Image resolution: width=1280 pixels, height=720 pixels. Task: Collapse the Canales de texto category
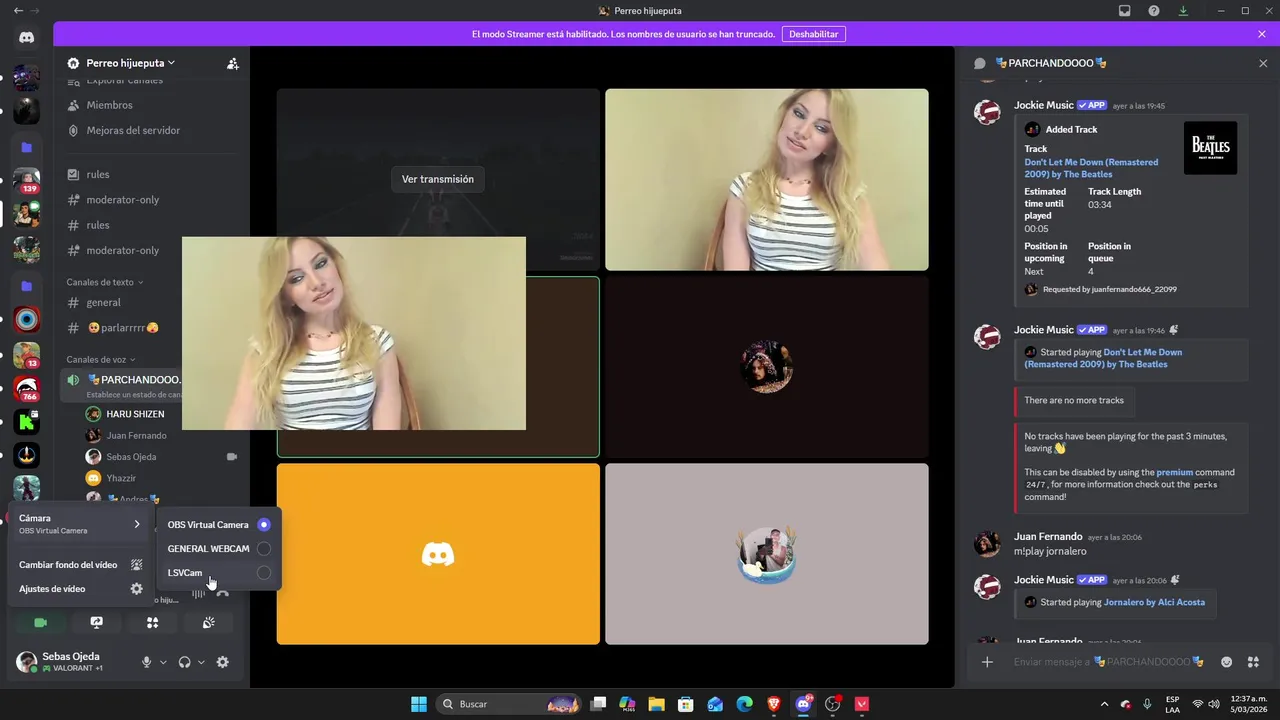pos(104,282)
